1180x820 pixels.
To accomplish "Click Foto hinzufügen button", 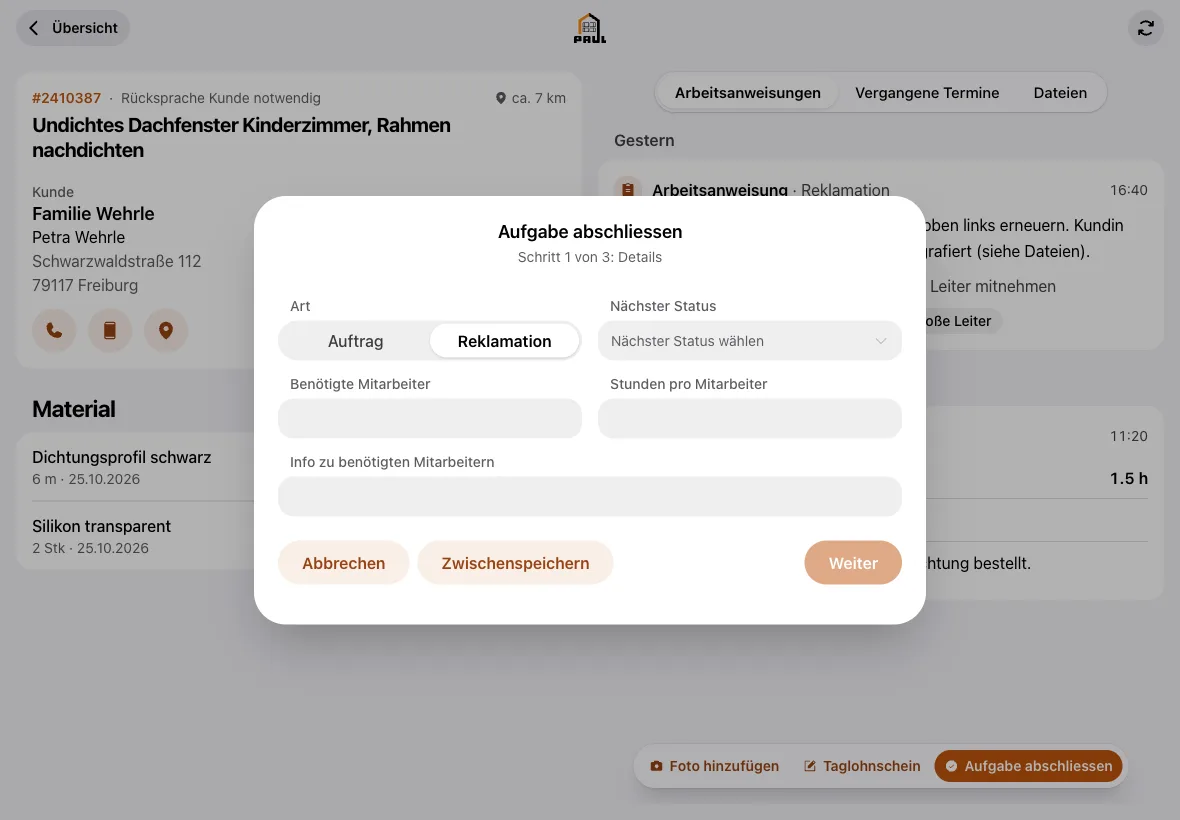I will [714, 766].
